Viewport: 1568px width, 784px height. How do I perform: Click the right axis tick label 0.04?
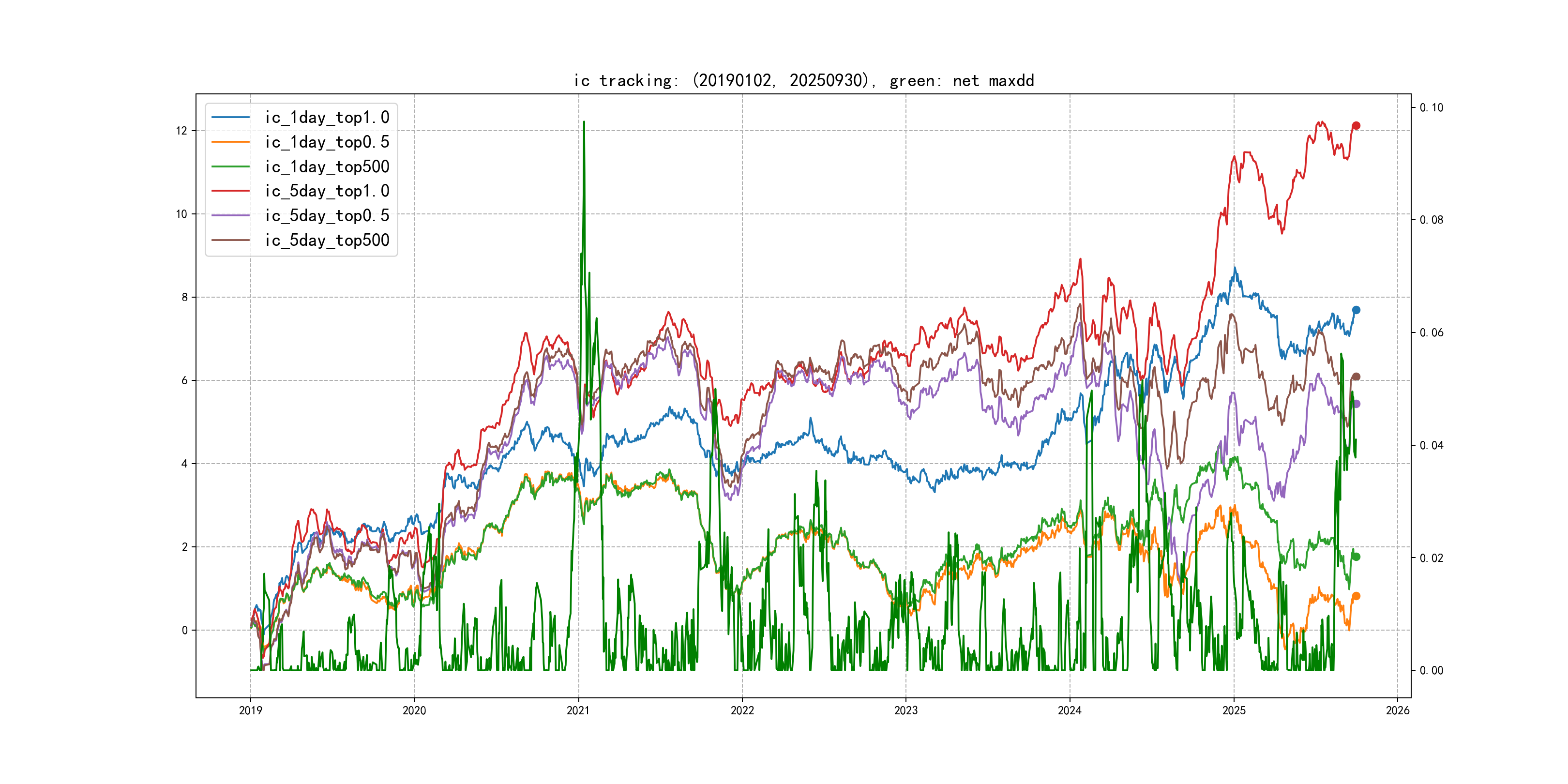(x=1431, y=446)
